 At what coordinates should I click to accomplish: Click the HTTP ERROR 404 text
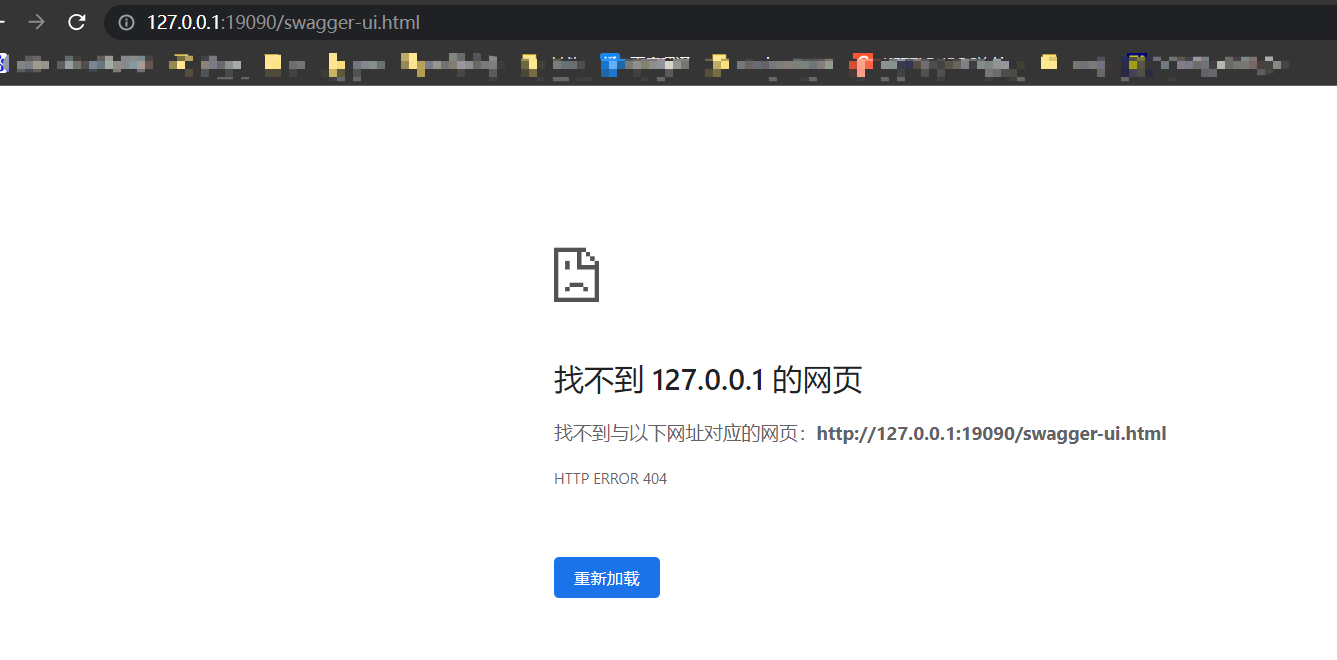click(610, 479)
